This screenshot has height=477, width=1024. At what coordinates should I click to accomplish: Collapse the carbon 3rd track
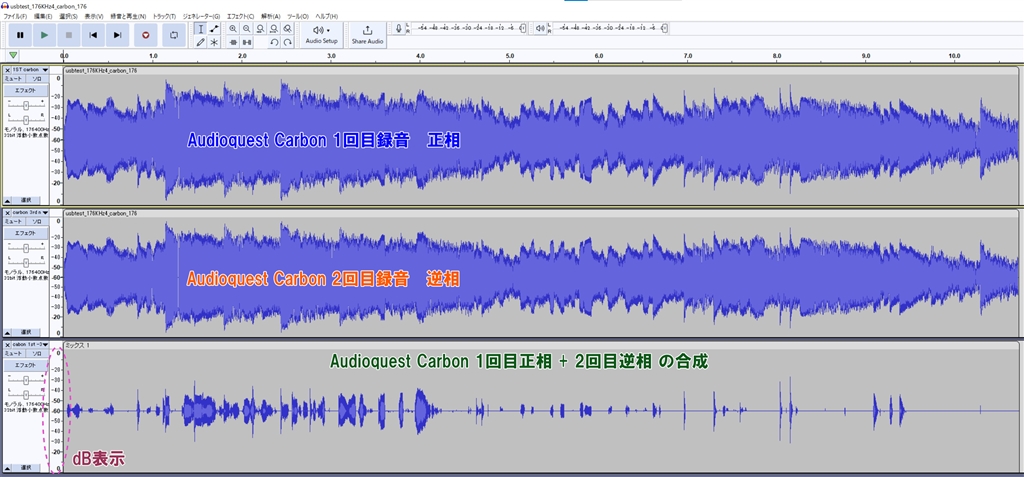click(x=8, y=331)
